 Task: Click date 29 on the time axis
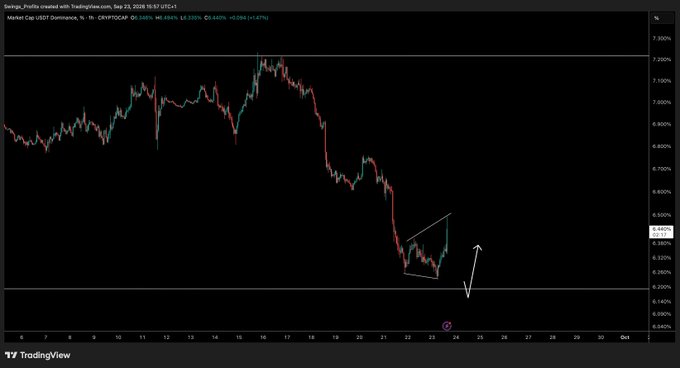point(576,337)
